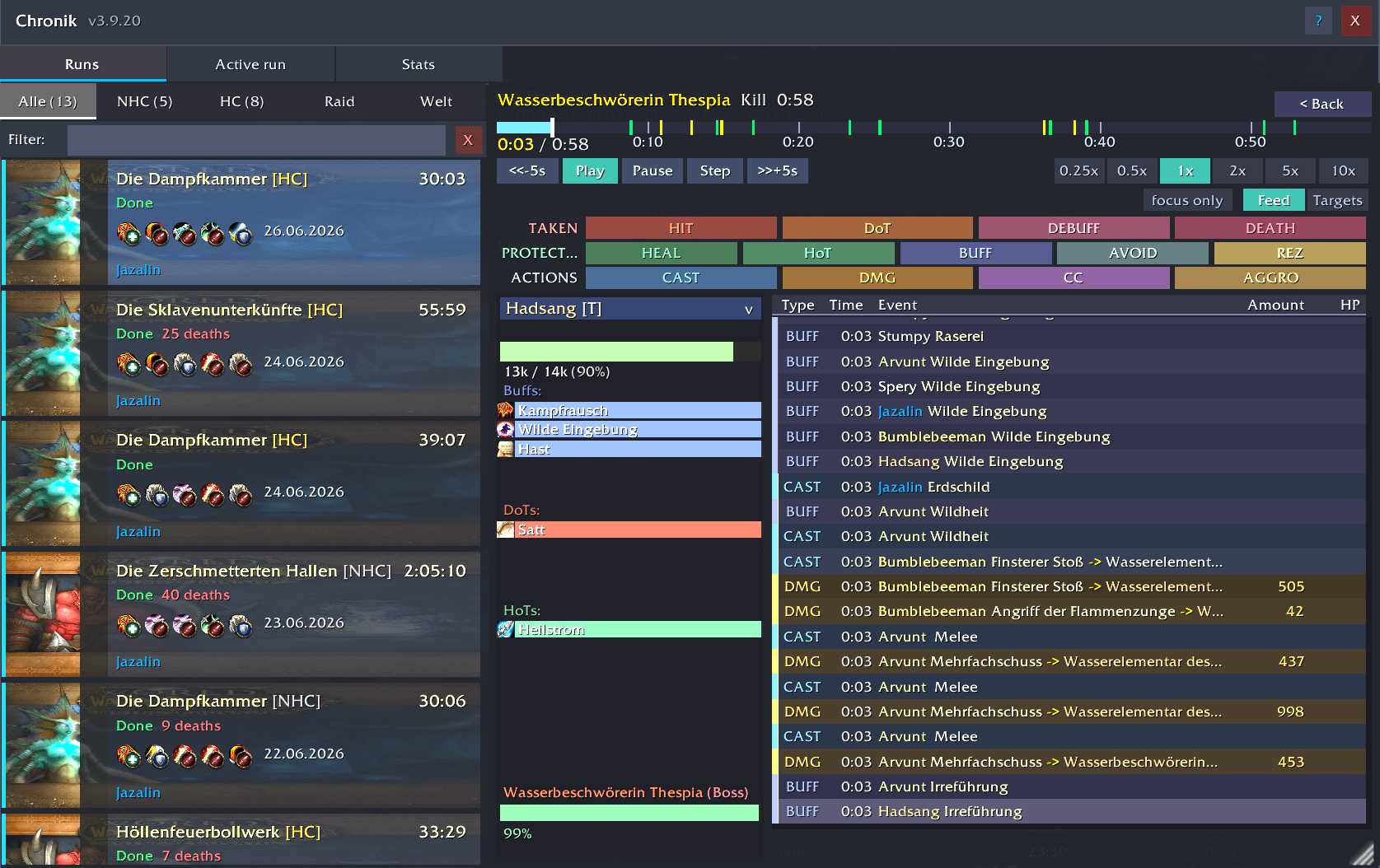Click the tank icon in the Dampfkammer NHC run
1380x868 pixels.
pyautogui.click(x=157, y=755)
